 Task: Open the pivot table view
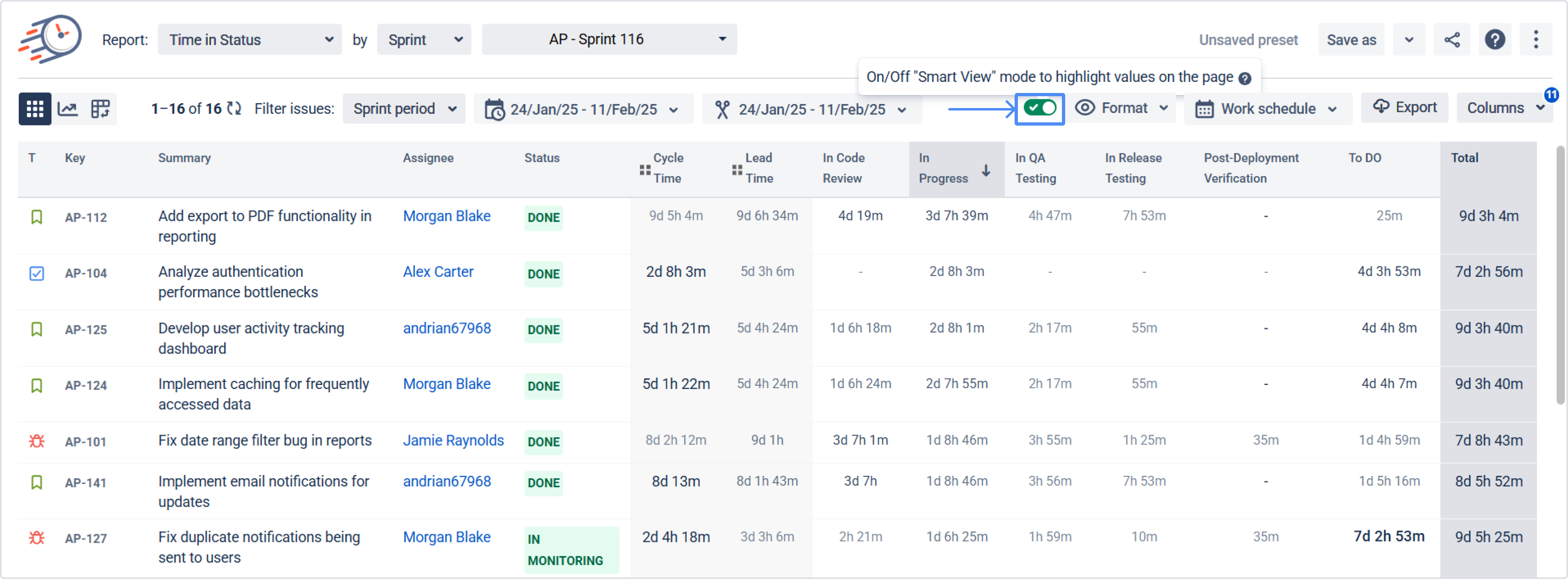[100, 109]
